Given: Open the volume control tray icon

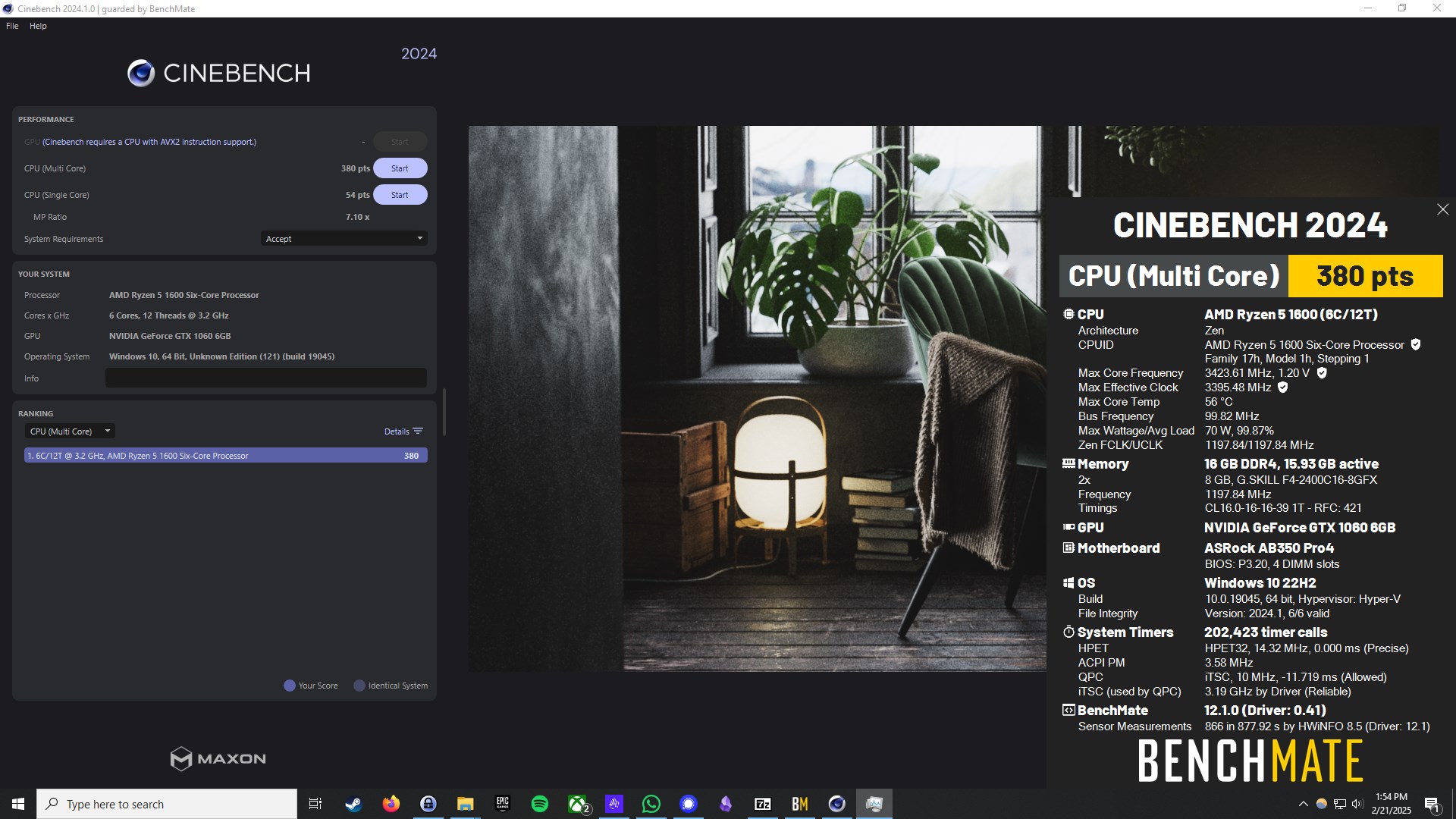Looking at the screenshot, I should click(x=1357, y=804).
